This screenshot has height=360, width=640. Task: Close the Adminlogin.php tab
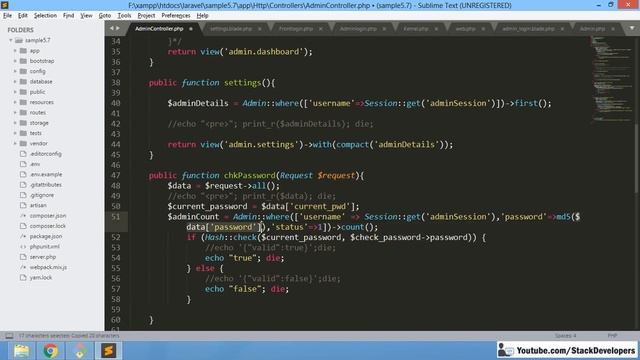(384, 29)
